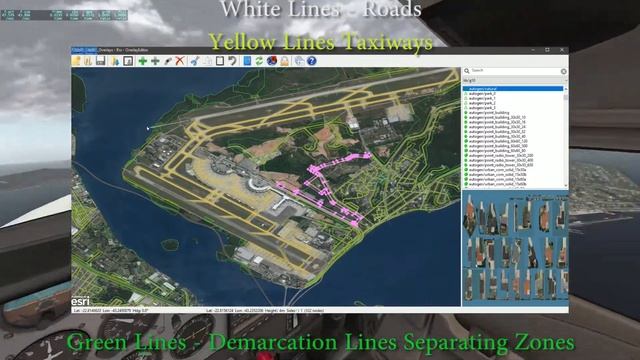Click the green refresh arrows icon
Screen dimensions: 640x360
click(x=259, y=61)
